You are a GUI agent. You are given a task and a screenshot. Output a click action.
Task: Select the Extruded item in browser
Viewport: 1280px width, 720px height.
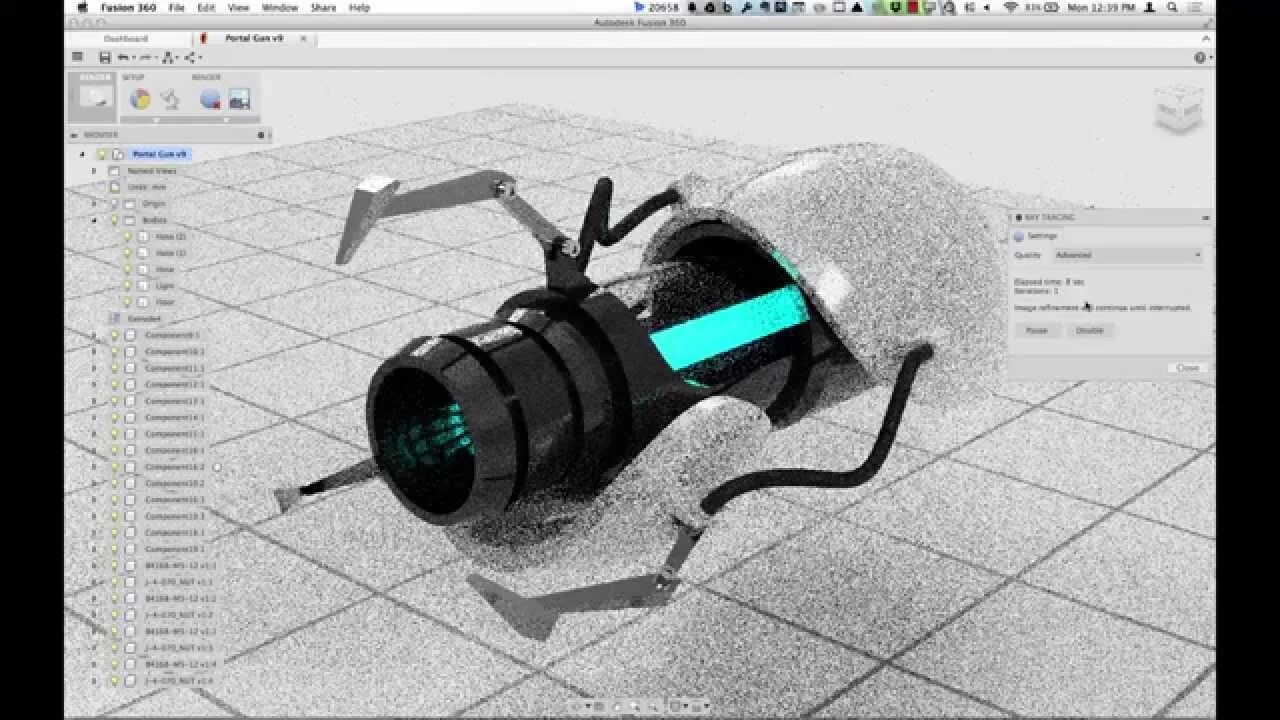(144, 319)
